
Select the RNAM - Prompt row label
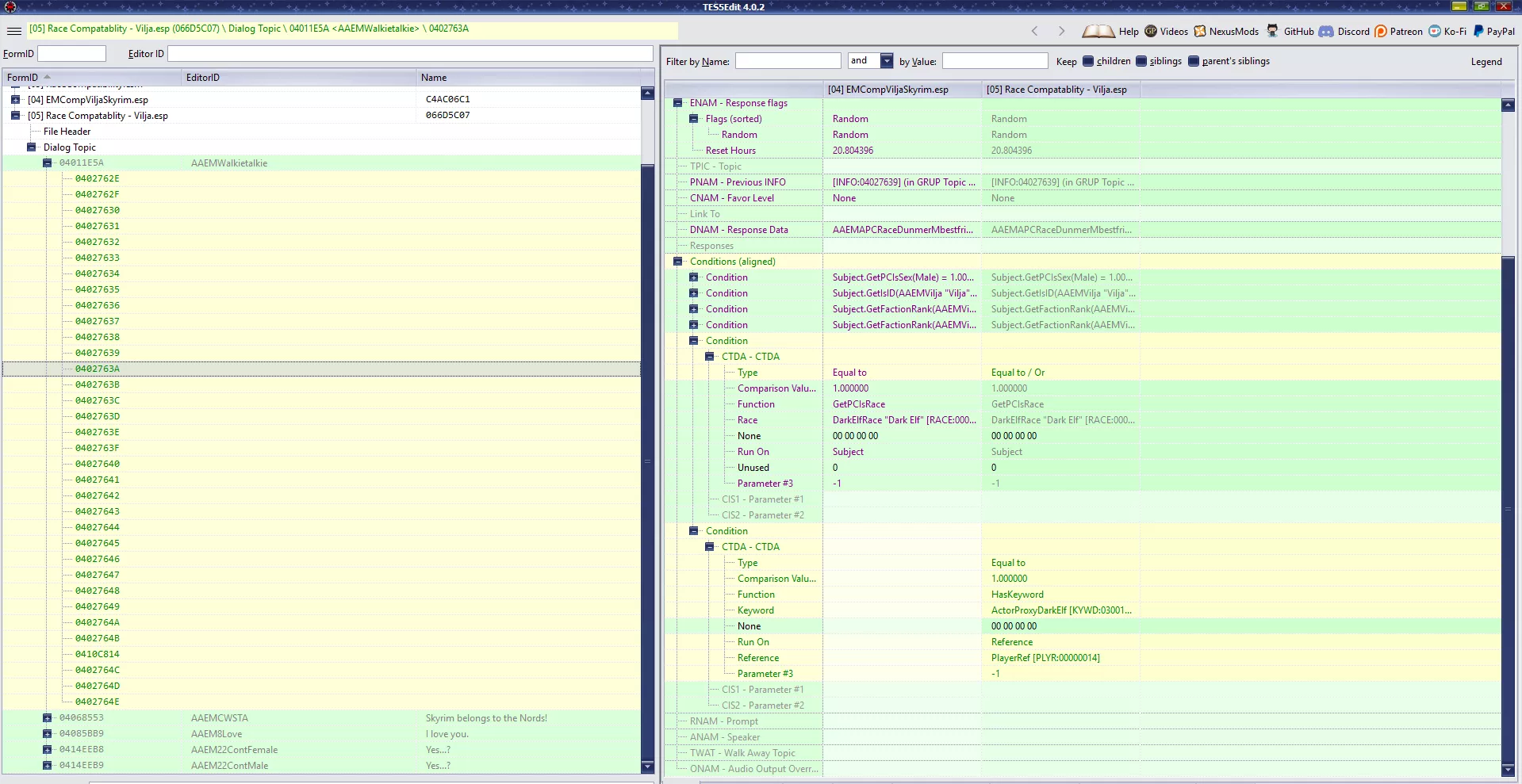[x=723, y=721]
